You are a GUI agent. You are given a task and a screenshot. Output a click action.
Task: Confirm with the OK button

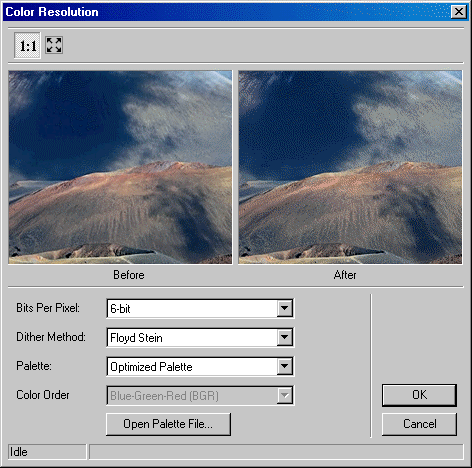(419, 395)
